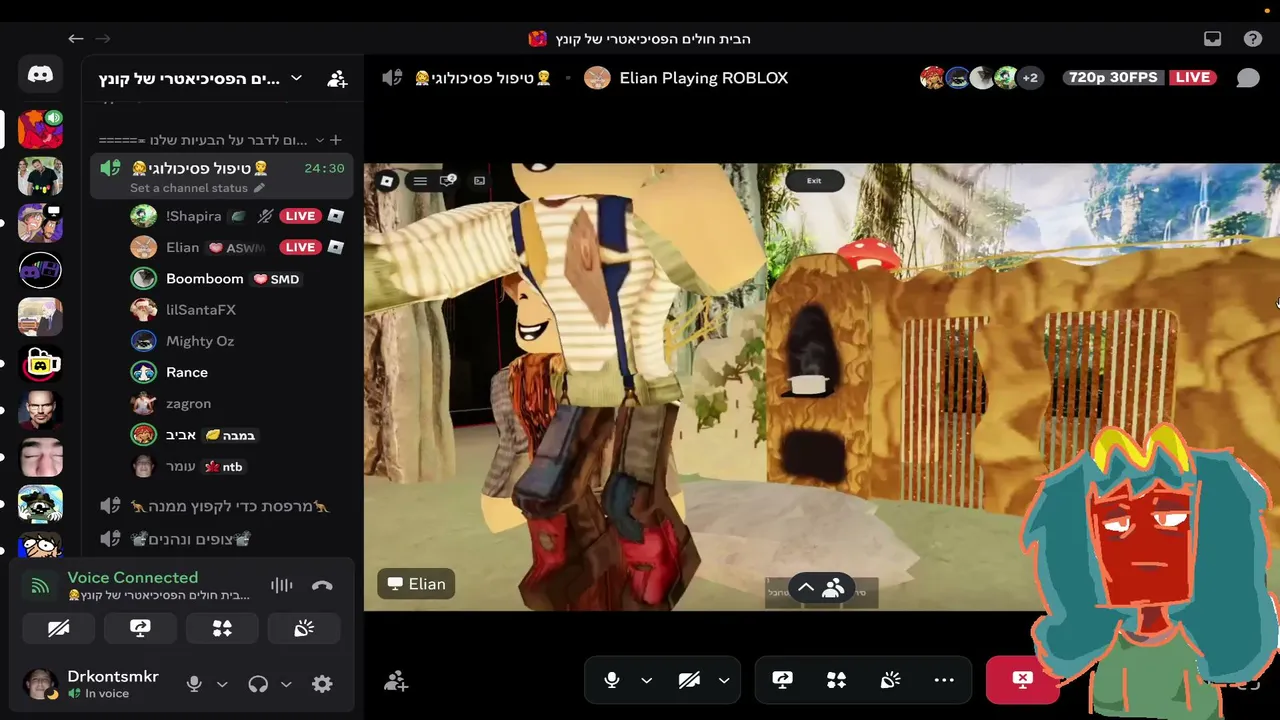Open the server with speaker badge icon
This screenshot has height=720, width=1280.
tap(40, 130)
